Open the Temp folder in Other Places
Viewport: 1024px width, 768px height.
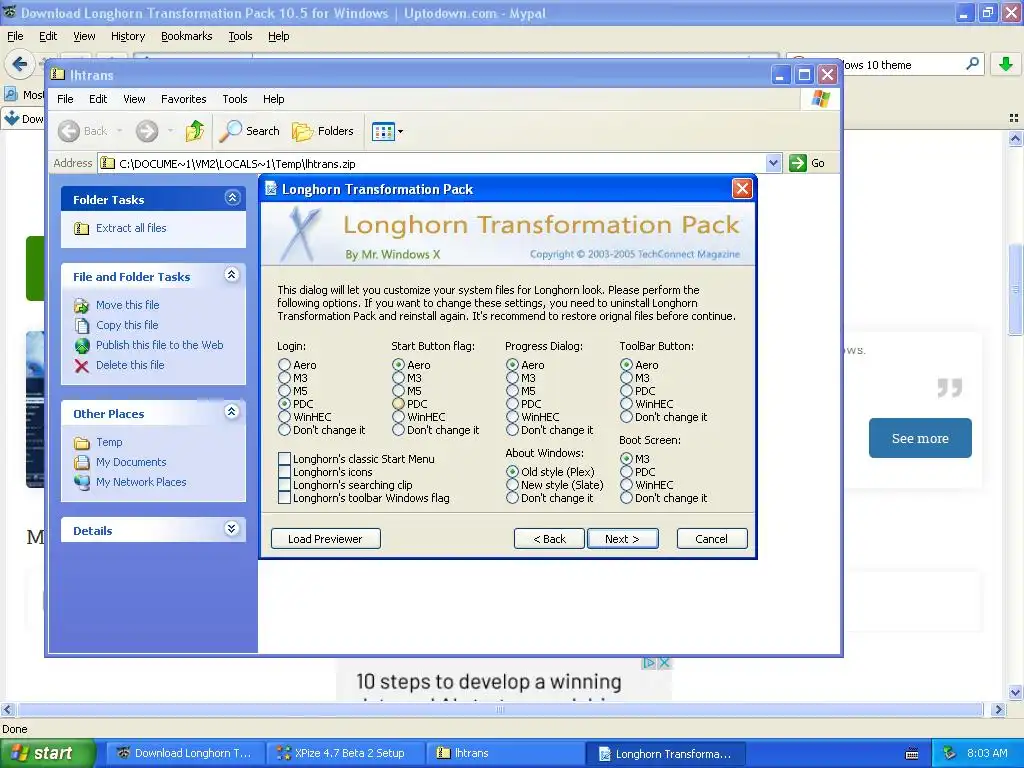(x=109, y=442)
